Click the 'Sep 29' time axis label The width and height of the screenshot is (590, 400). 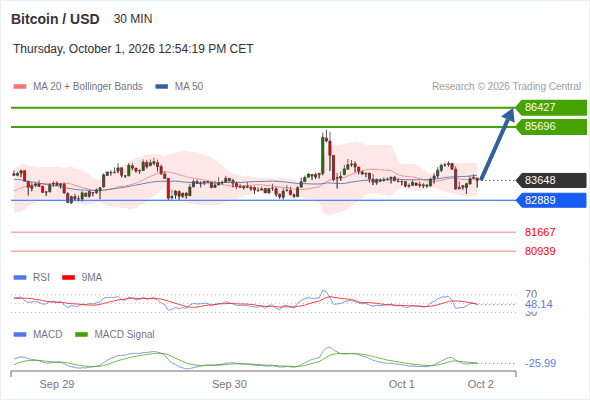tap(57, 384)
